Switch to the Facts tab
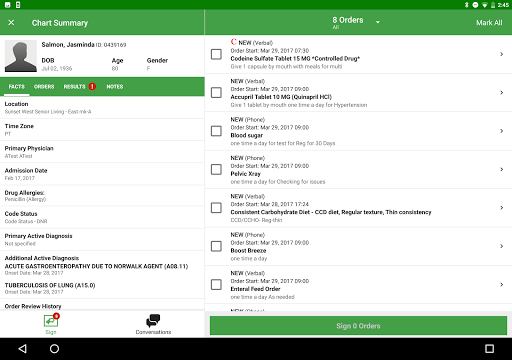Screen dimensions: 512x360 [17, 87]
